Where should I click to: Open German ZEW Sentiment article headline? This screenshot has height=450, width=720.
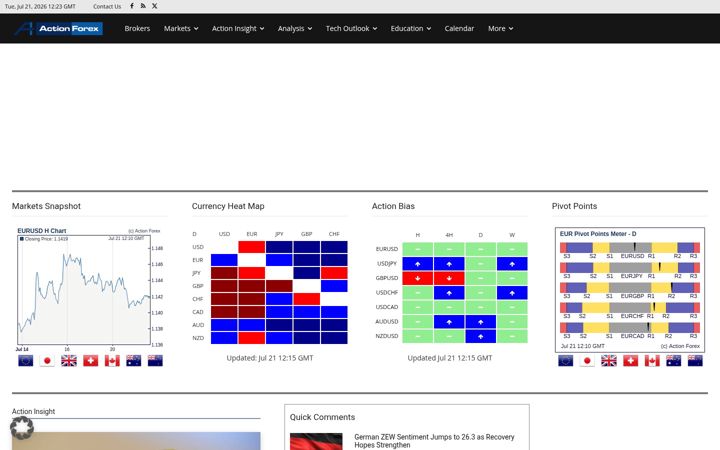click(x=434, y=441)
